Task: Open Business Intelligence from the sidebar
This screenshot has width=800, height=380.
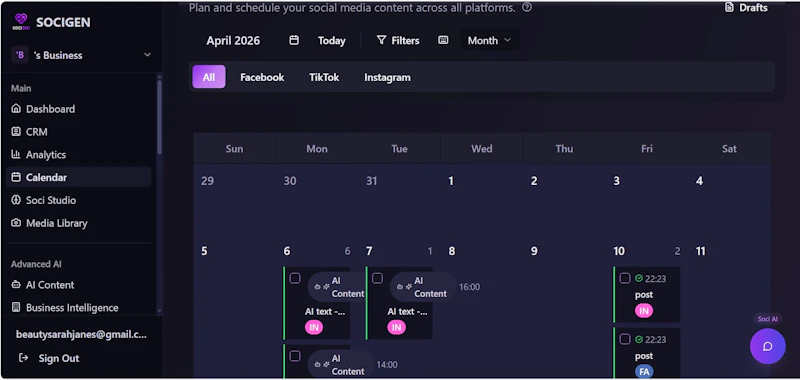Action: coord(79,308)
